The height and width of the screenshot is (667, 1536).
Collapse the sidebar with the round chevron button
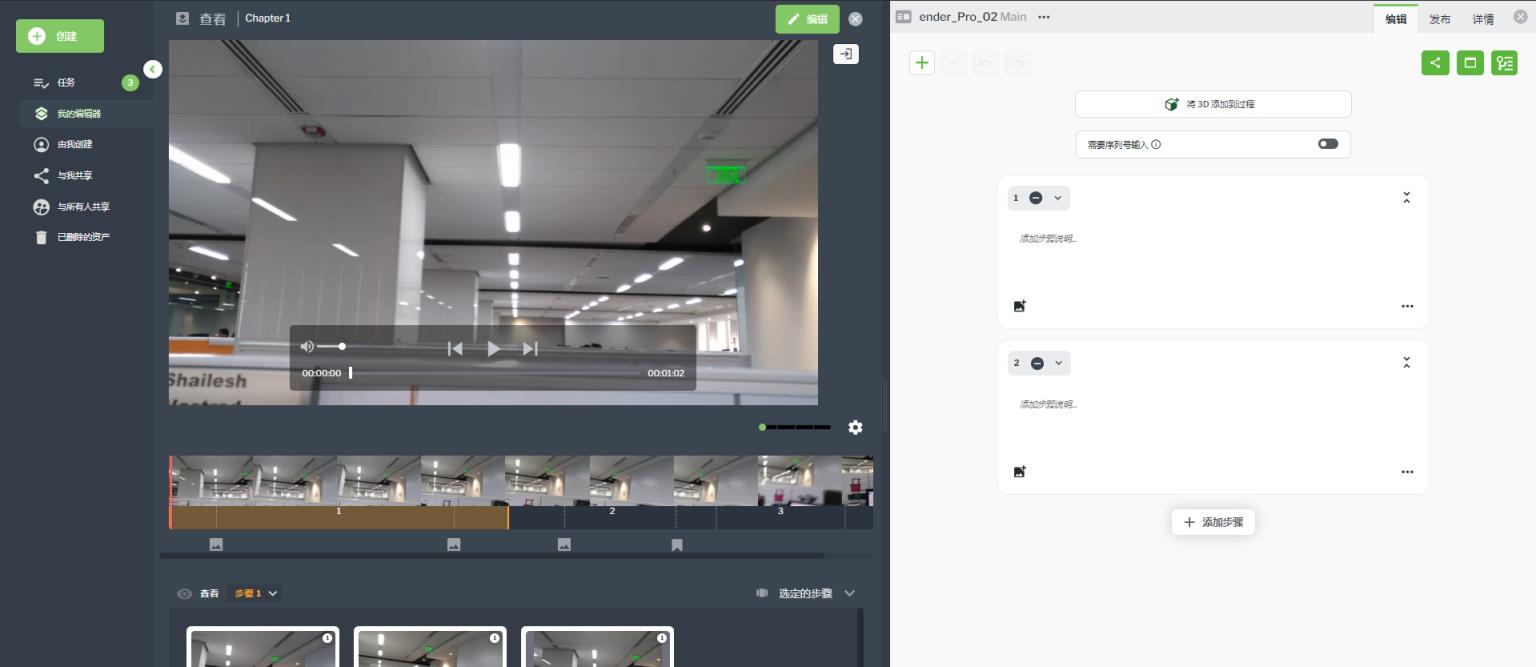152,69
